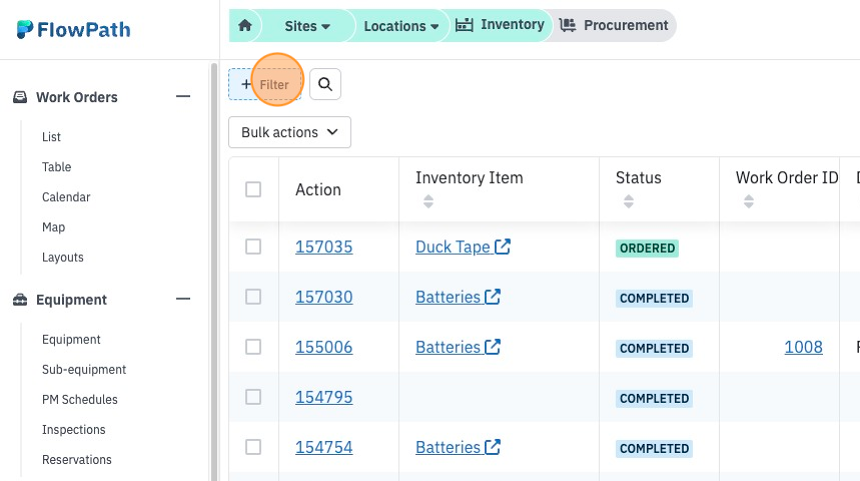Click the FlowPath logo
The width and height of the screenshot is (860, 481).
(x=73, y=30)
